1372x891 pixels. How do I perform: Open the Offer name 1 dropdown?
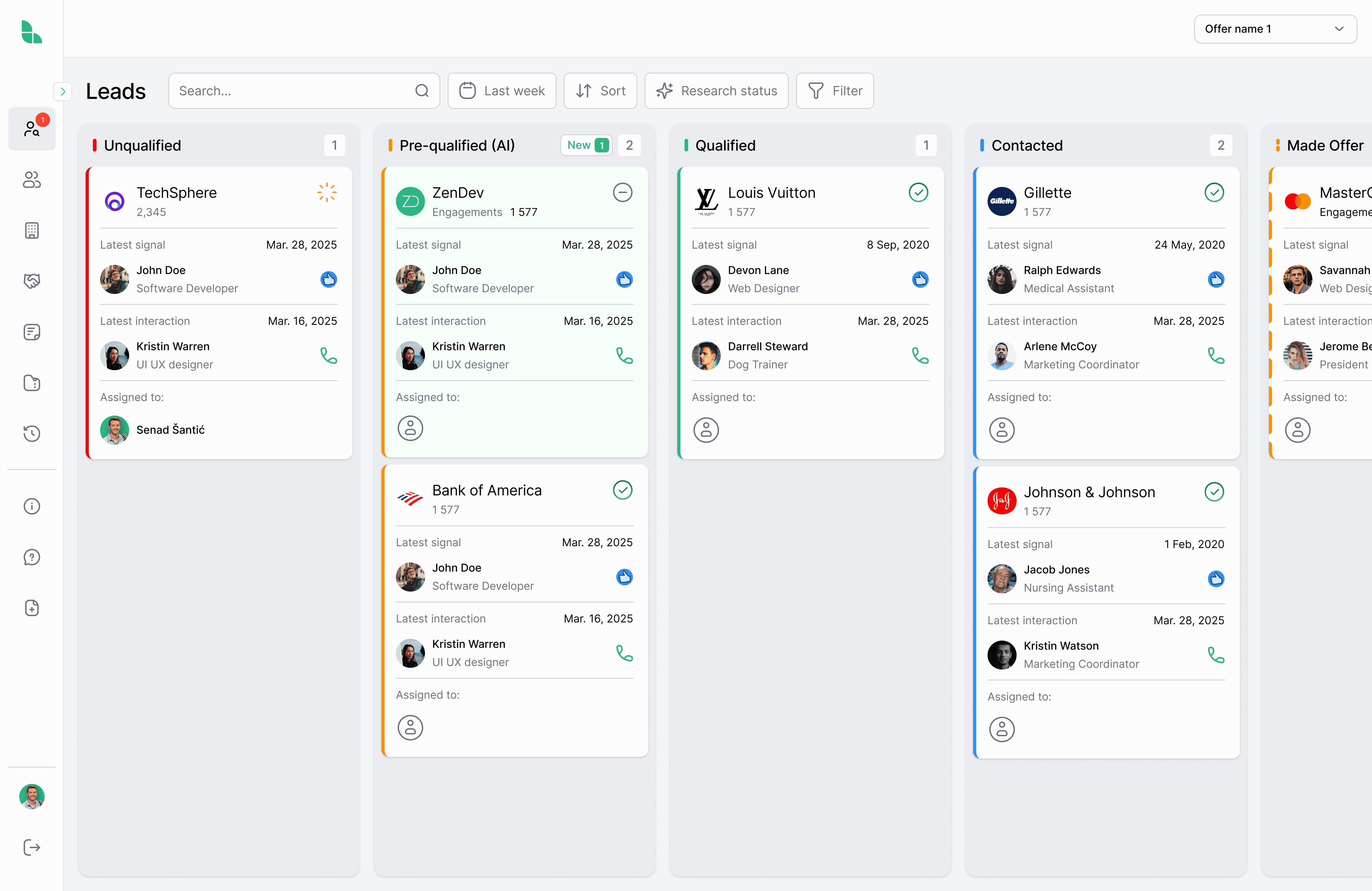[x=1275, y=29]
